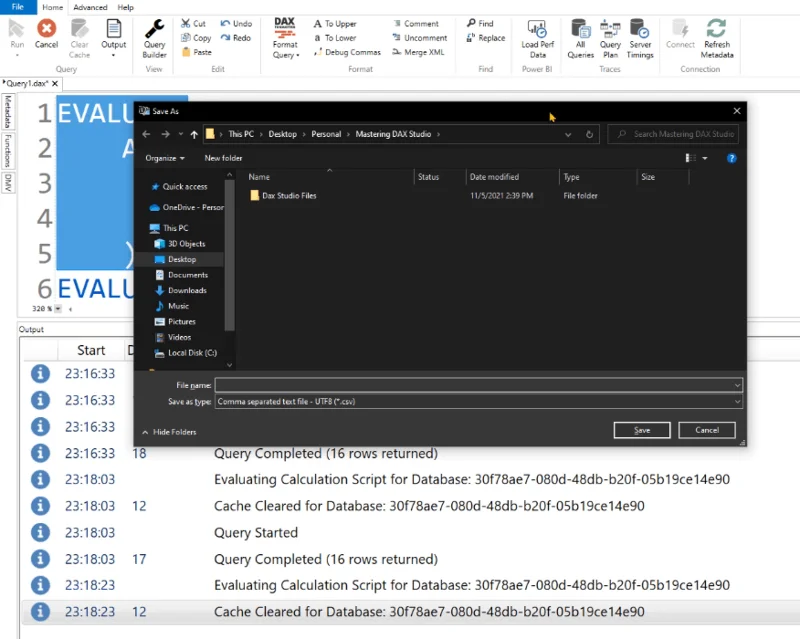Open the Metadata side panel tab

pos(8,111)
